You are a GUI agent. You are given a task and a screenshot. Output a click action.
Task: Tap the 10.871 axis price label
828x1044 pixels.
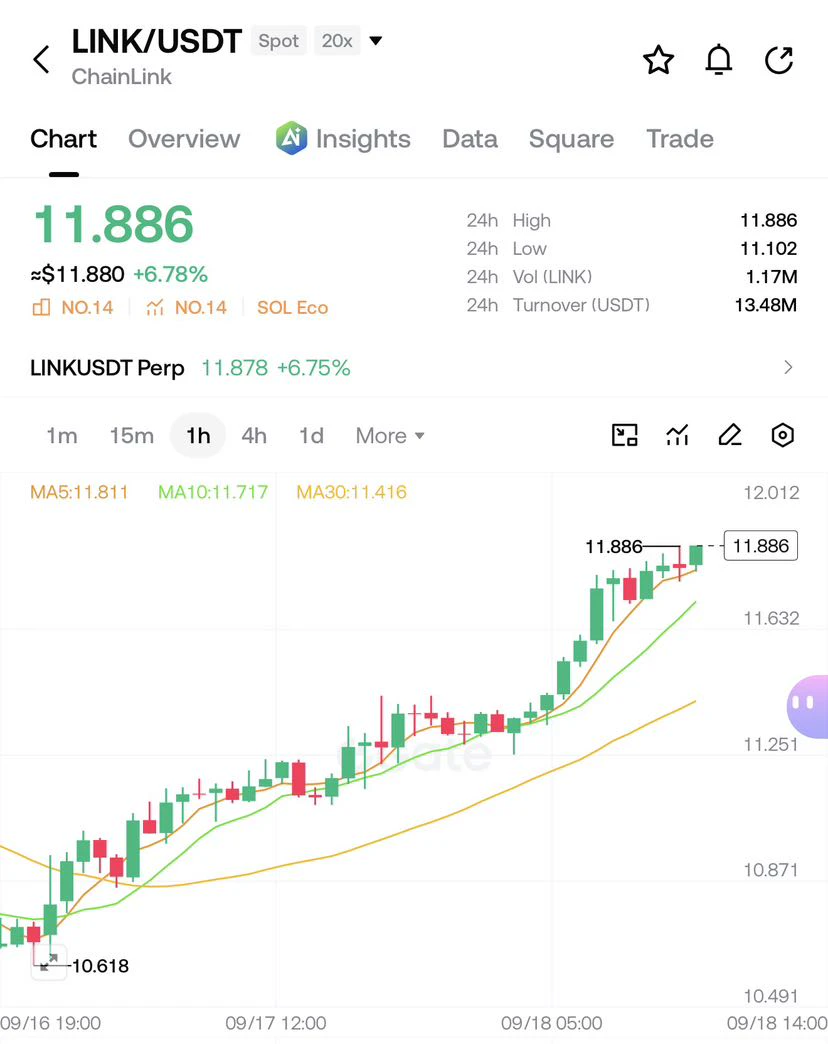pos(771,870)
